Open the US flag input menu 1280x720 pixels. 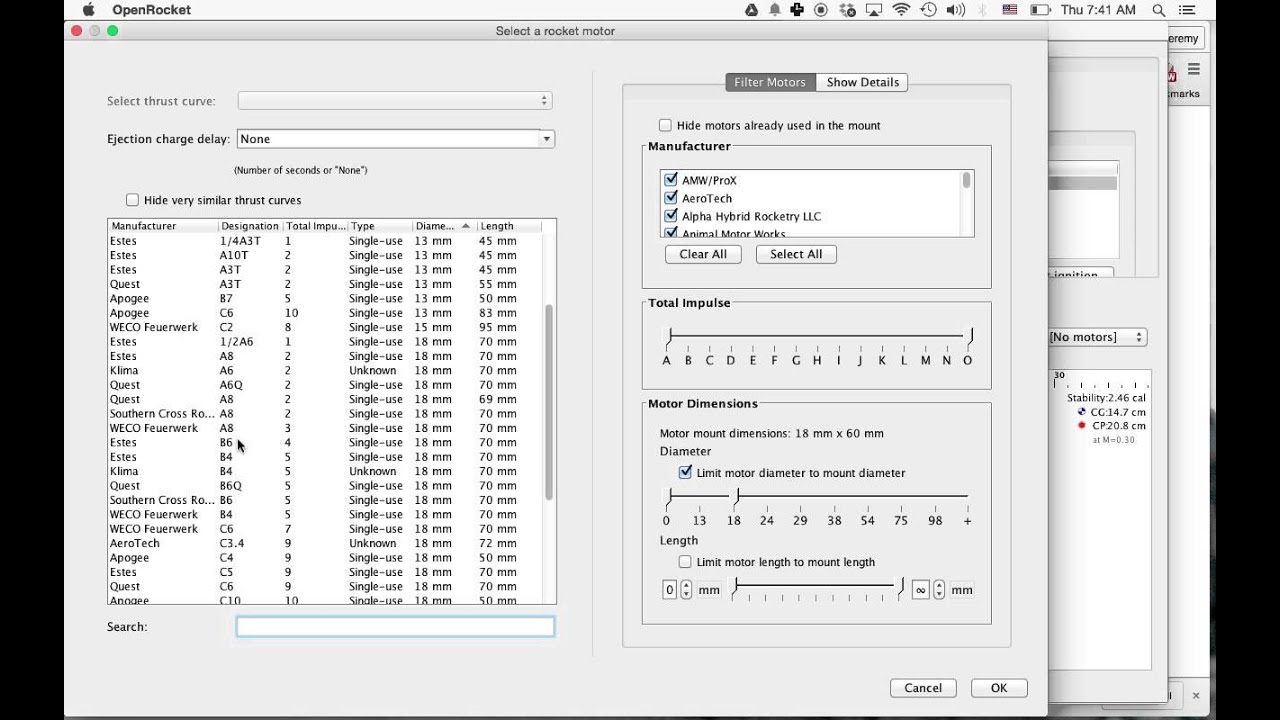[x=1010, y=10]
